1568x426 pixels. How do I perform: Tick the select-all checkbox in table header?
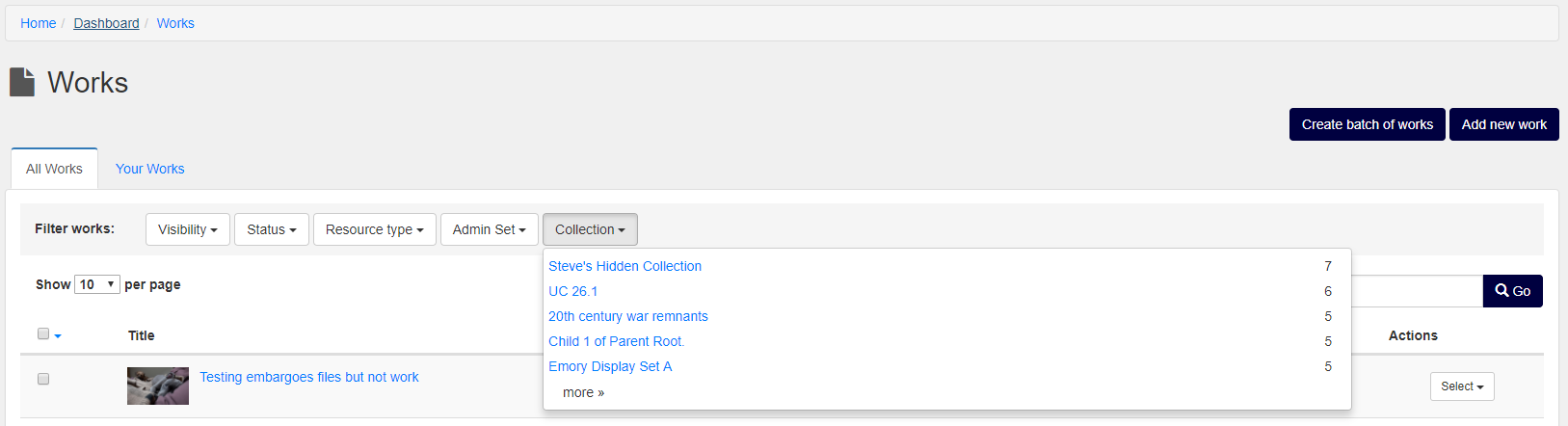43,333
